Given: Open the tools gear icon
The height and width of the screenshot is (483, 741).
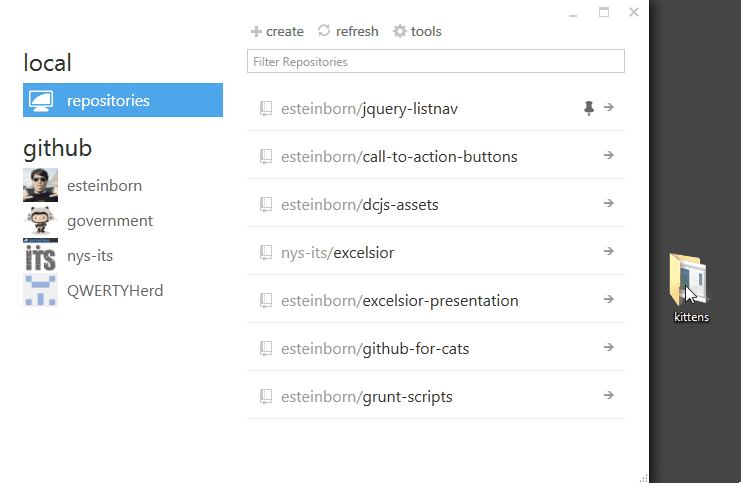Looking at the screenshot, I should tap(400, 31).
